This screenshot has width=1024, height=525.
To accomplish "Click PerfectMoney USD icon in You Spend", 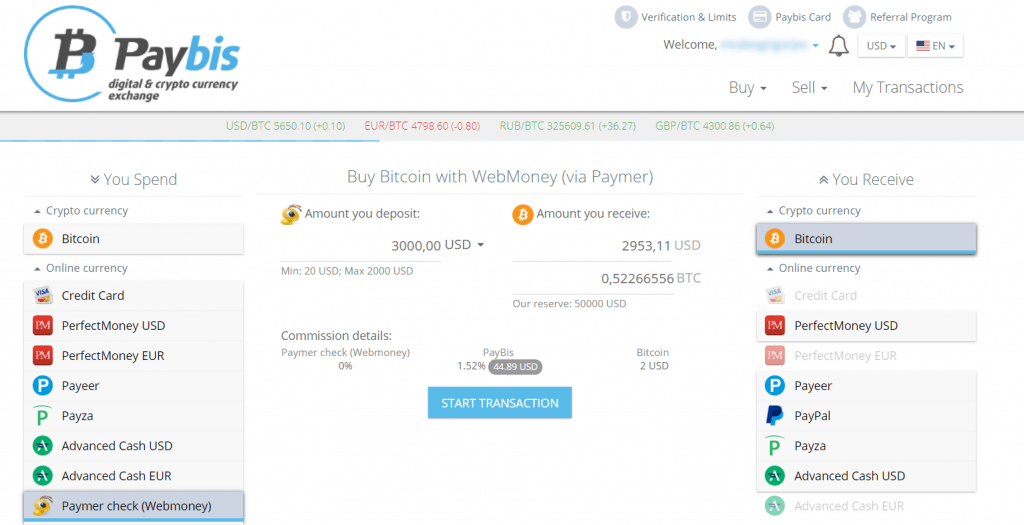I will [42, 326].
